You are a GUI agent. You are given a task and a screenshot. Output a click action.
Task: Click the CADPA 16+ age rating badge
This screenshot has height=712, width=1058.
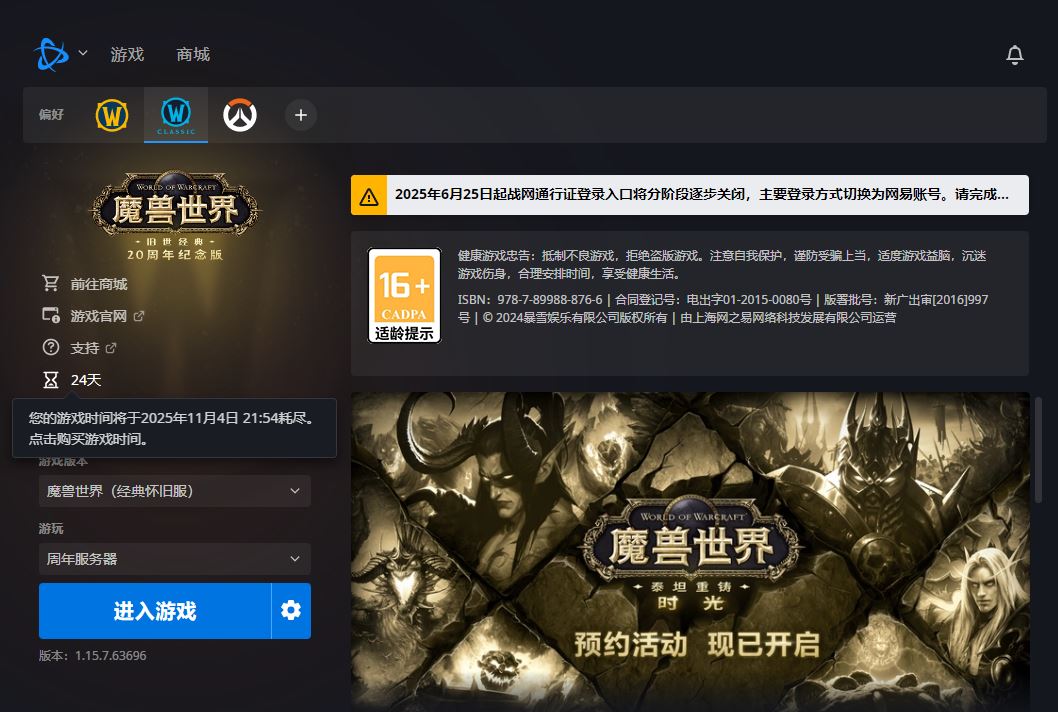[404, 296]
